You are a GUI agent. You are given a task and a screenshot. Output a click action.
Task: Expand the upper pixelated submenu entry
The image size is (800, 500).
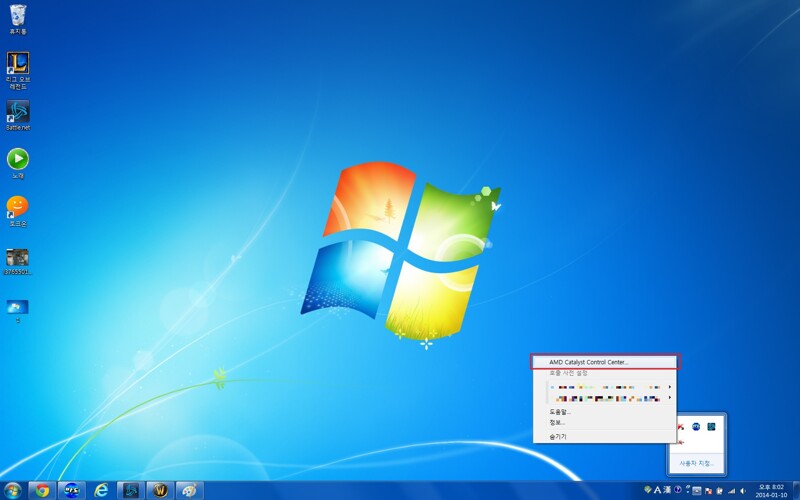coord(605,387)
